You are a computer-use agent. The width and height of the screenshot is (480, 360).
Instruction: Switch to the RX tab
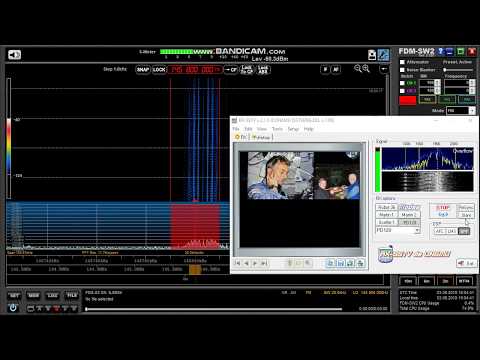pos(241,137)
